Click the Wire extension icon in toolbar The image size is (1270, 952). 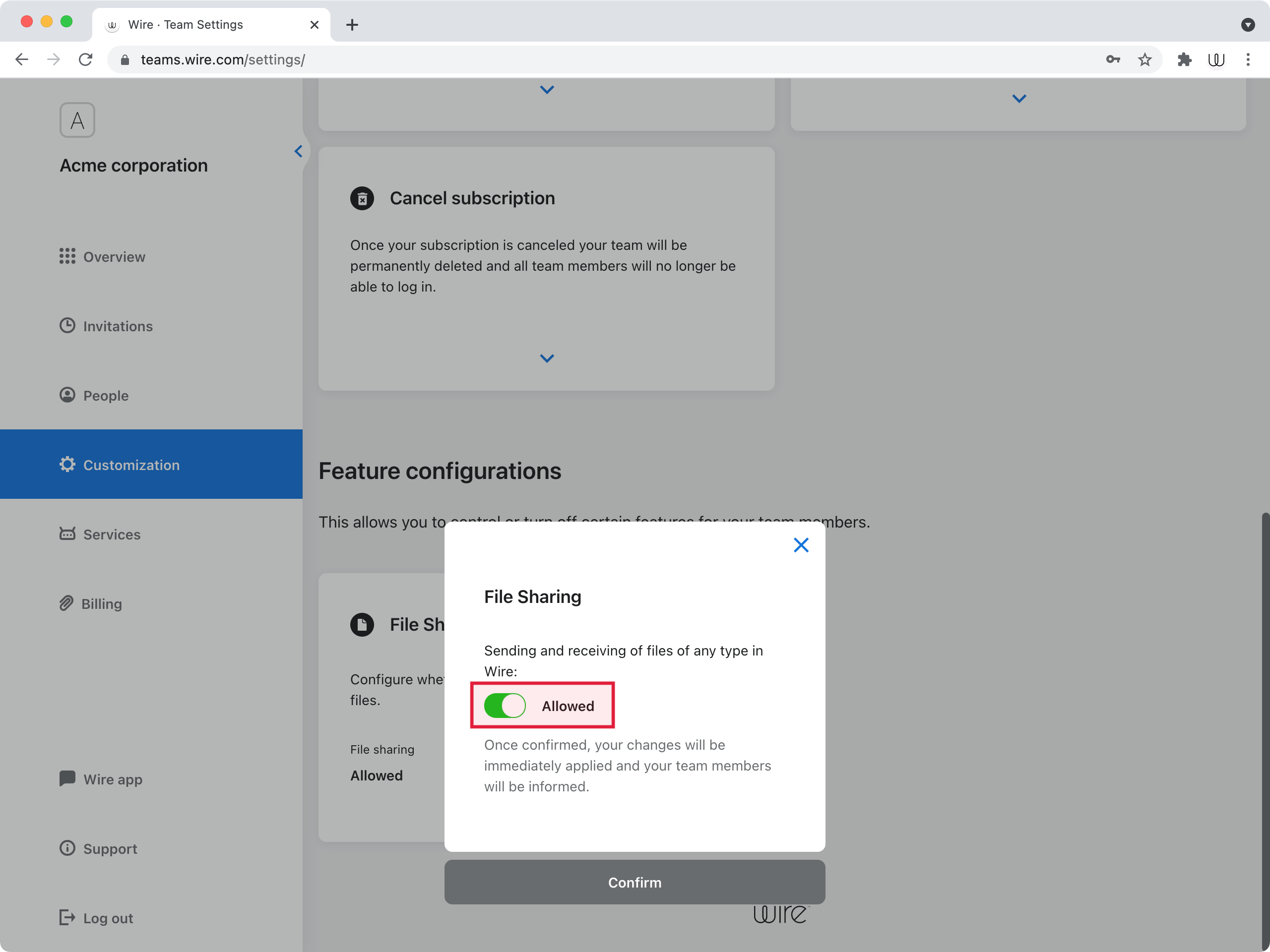tap(1216, 59)
